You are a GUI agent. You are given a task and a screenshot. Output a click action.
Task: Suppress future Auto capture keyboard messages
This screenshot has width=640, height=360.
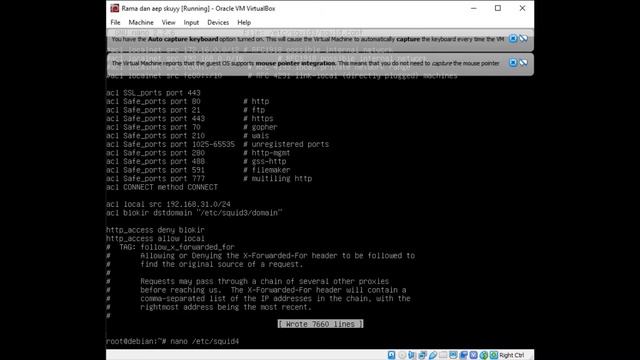tap(523, 39)
